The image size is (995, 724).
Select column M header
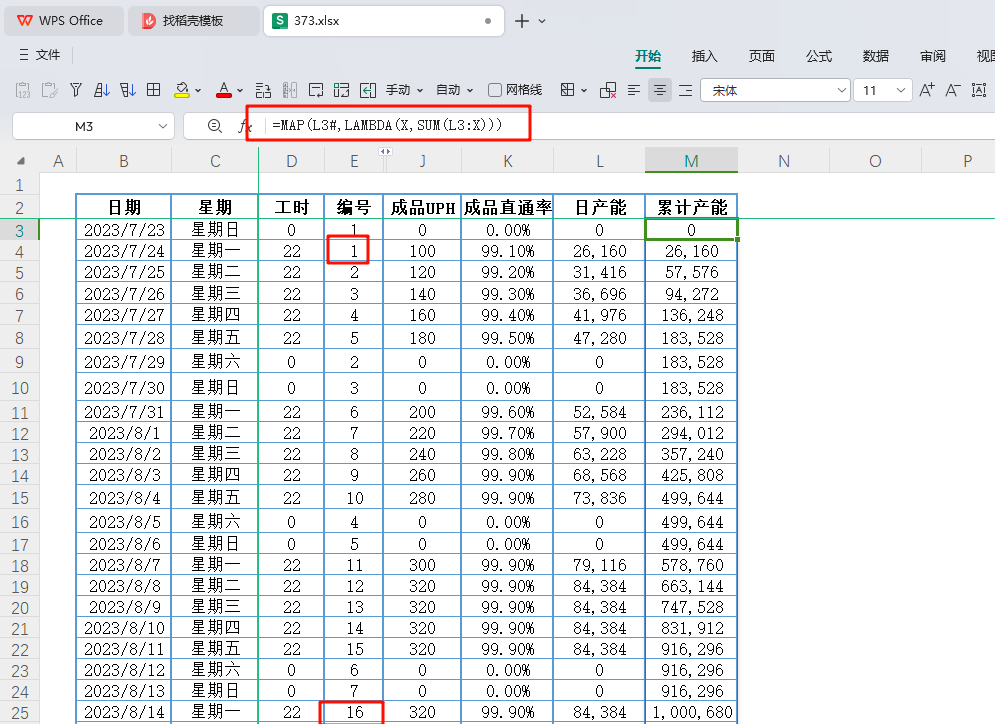tap(691, 161)
